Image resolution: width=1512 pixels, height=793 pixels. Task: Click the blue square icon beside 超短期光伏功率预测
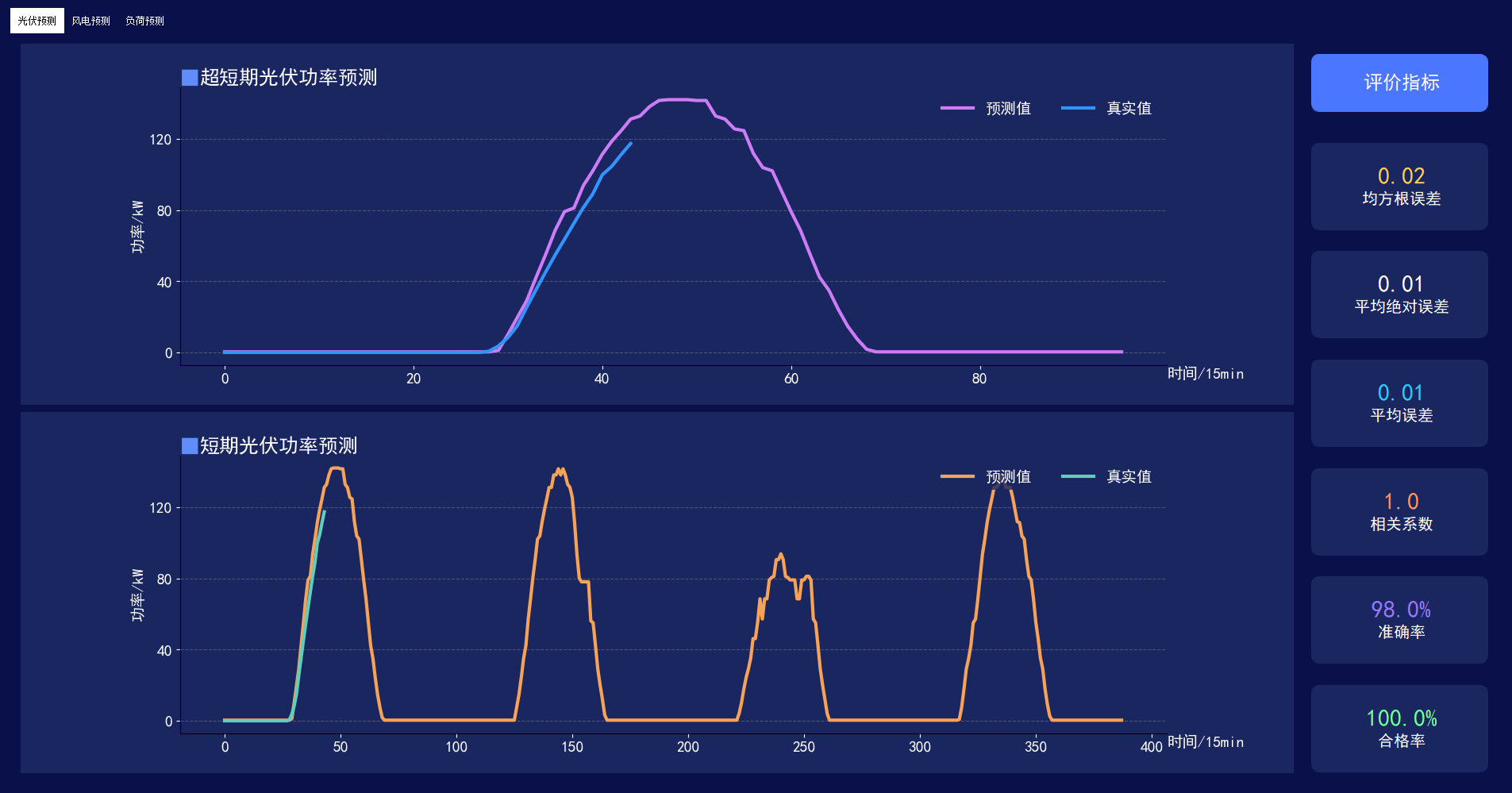pyautogui.click(x=190, y=78)
